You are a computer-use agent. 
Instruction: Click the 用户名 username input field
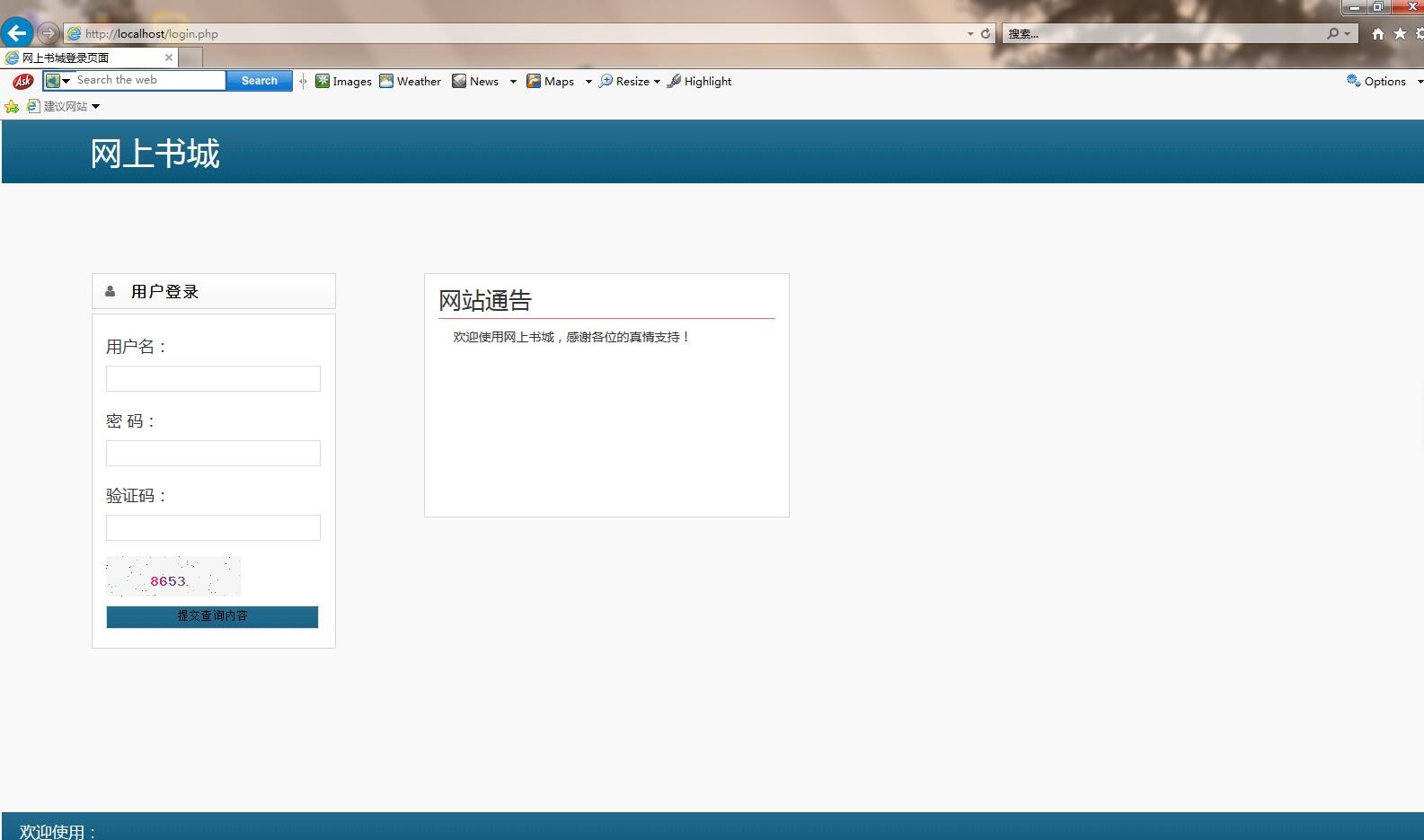click(213, 378)
